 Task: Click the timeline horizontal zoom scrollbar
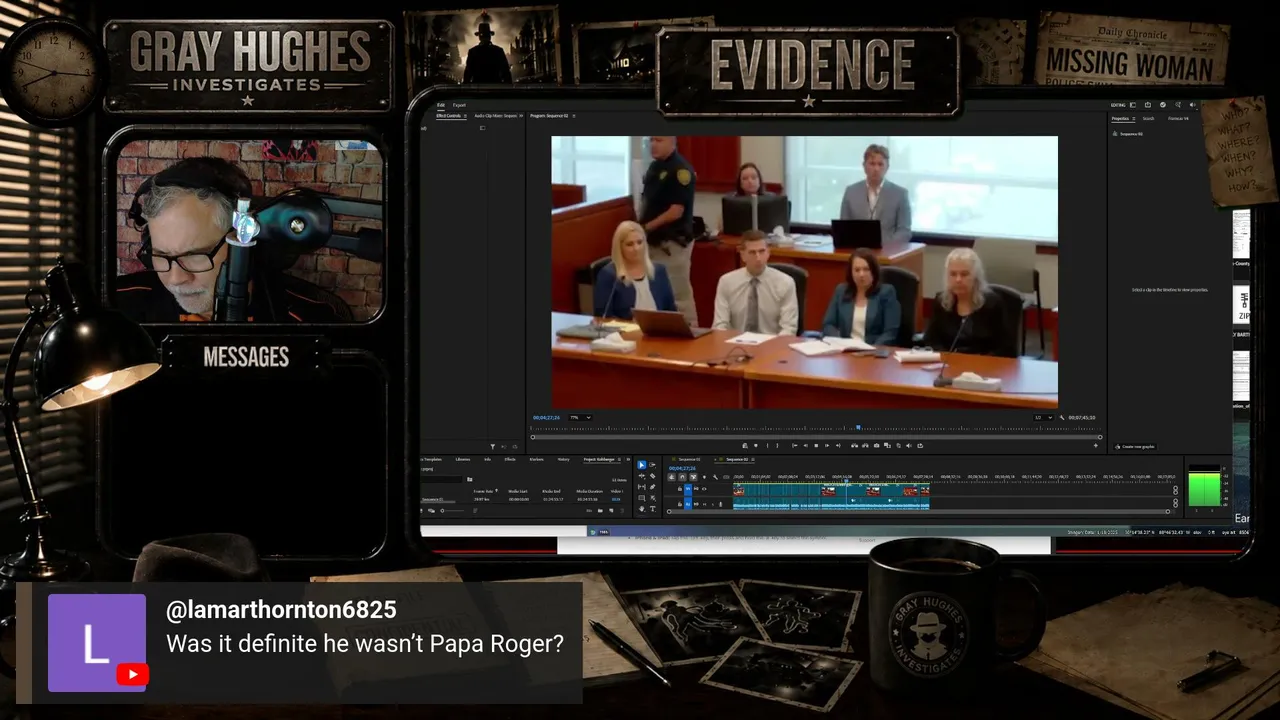pyautogui.click(x=920, y=511)
